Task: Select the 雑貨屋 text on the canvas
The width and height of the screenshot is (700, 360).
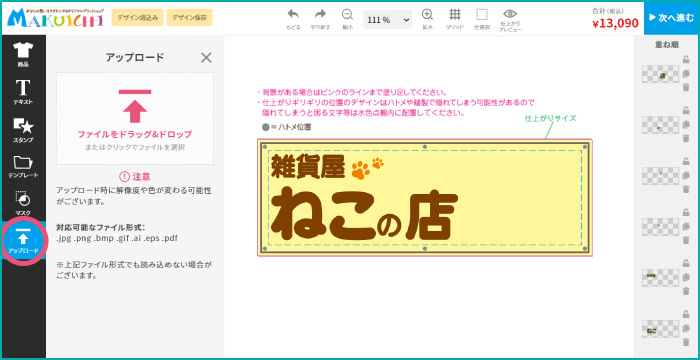Action: pos(308,167)
